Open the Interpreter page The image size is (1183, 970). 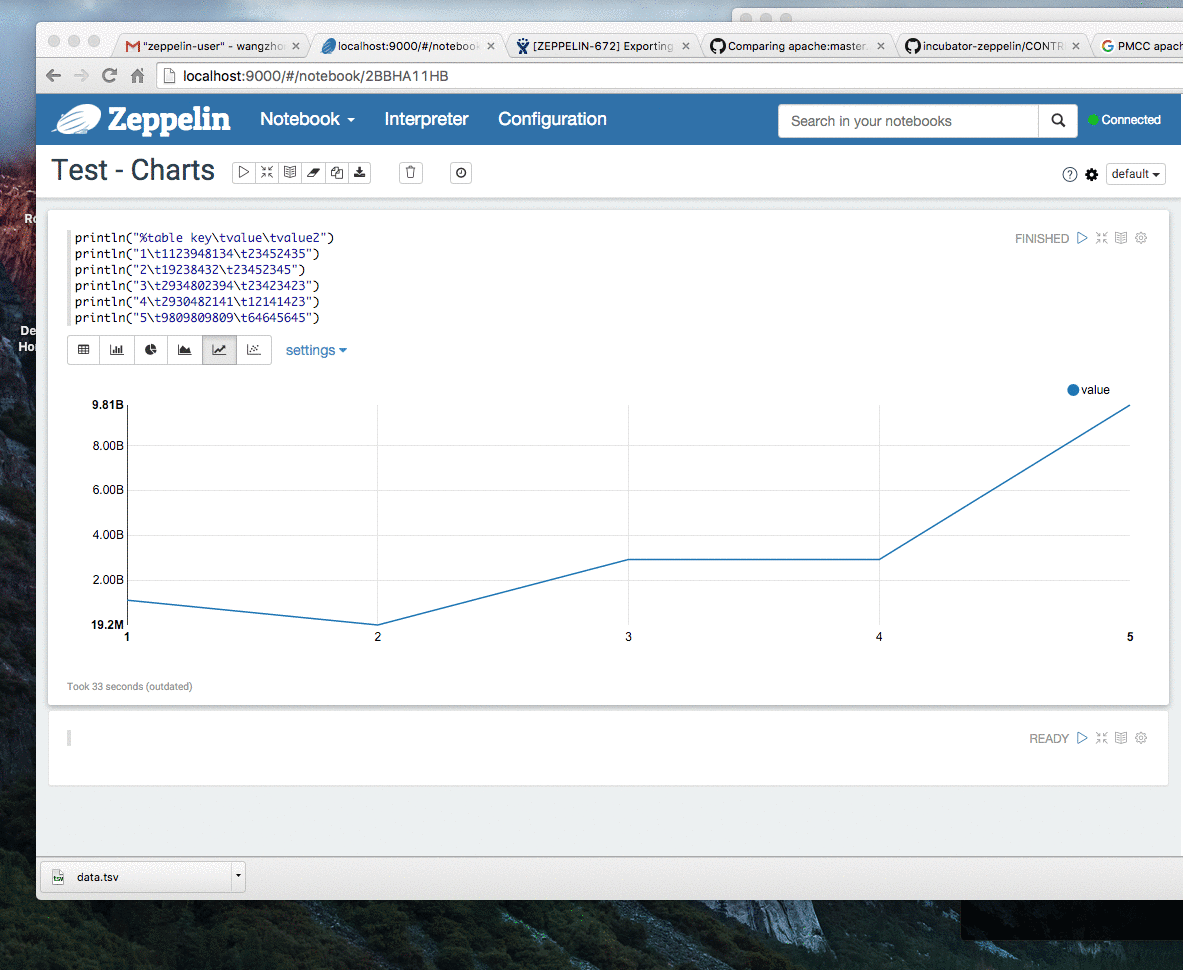[x=426, y=119]
